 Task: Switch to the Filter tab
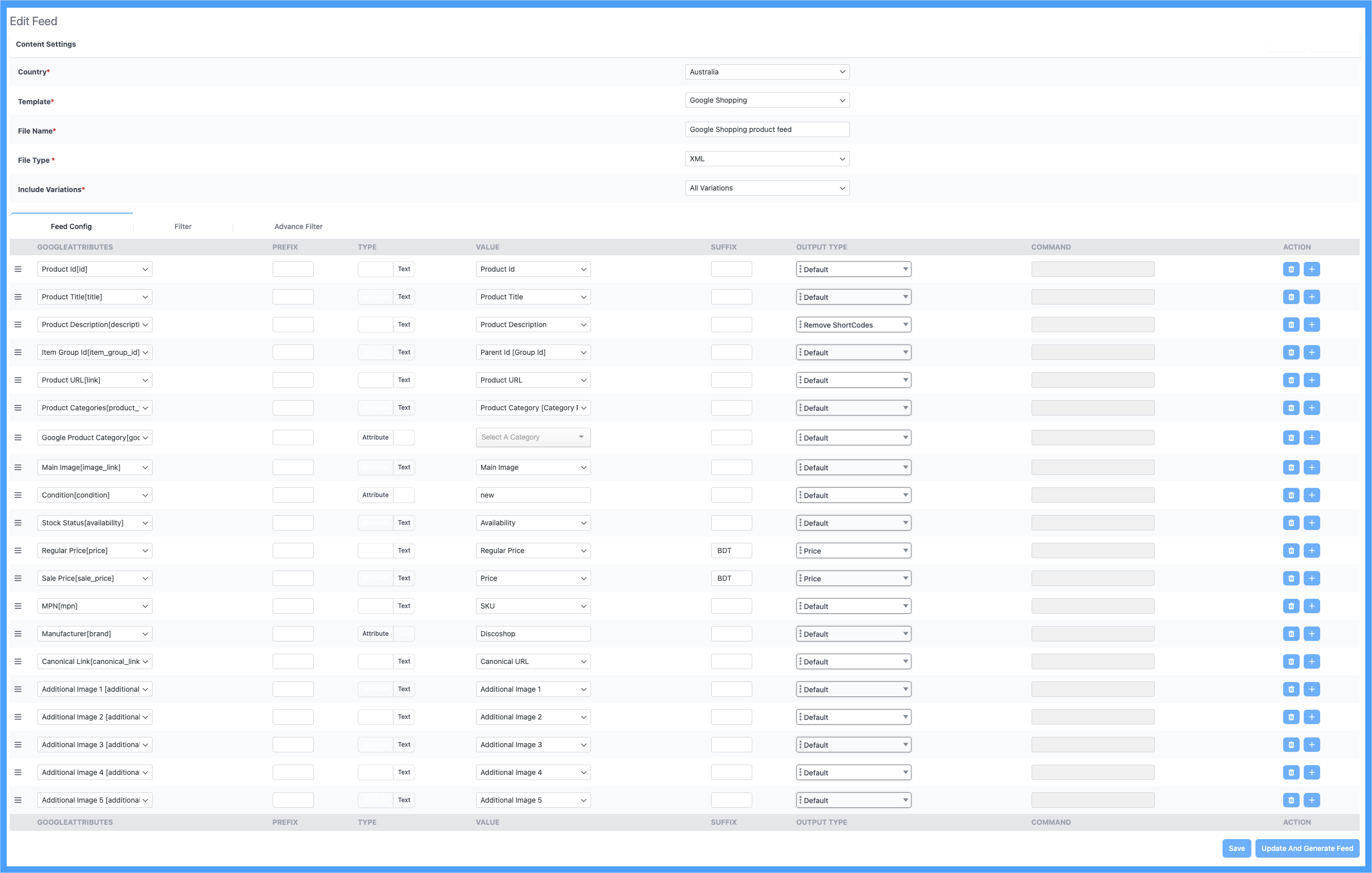point(183,227)
